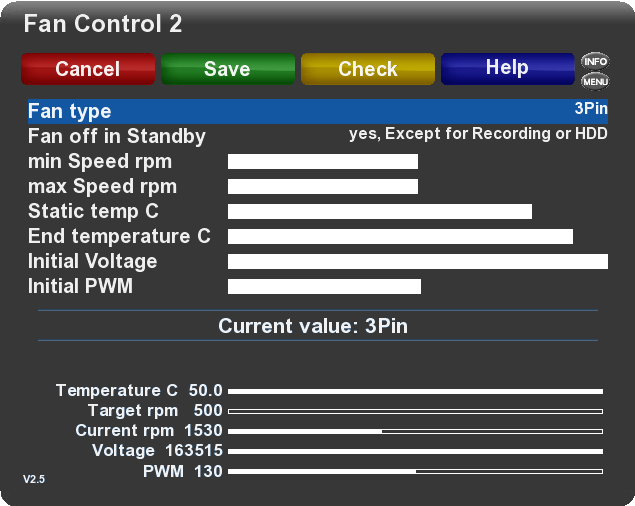635x506 pixels.
Task: Click the 'Current value: 3Pin' text
Action: [x=313, y=326]
